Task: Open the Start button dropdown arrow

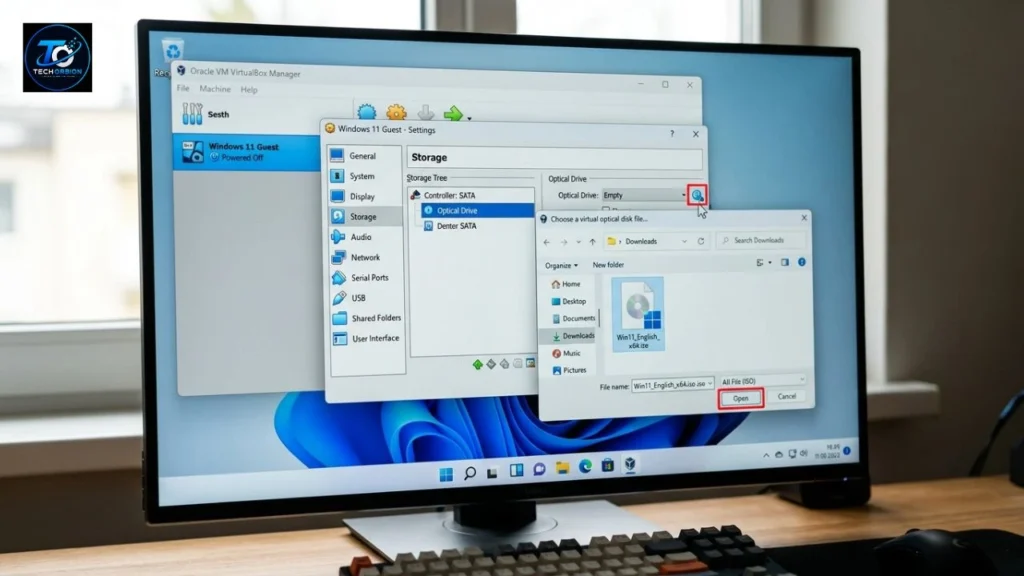Action: pyautogui.click(x=470, y=118)
